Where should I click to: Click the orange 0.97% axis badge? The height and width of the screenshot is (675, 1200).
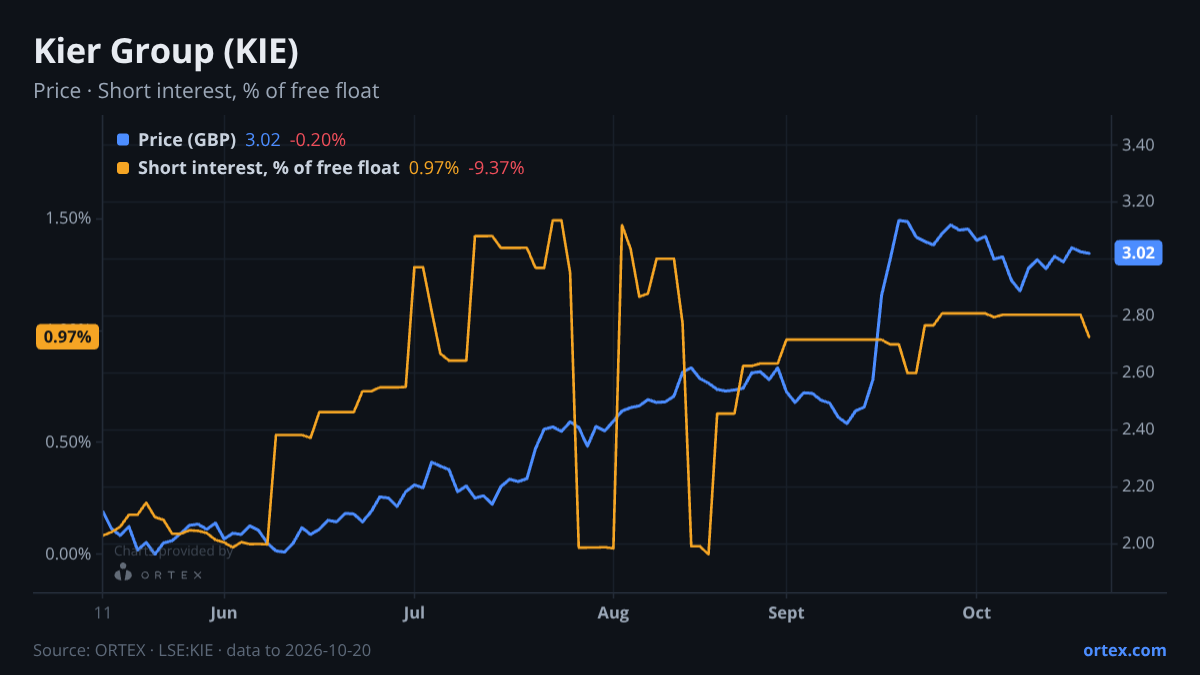point(68,337)
